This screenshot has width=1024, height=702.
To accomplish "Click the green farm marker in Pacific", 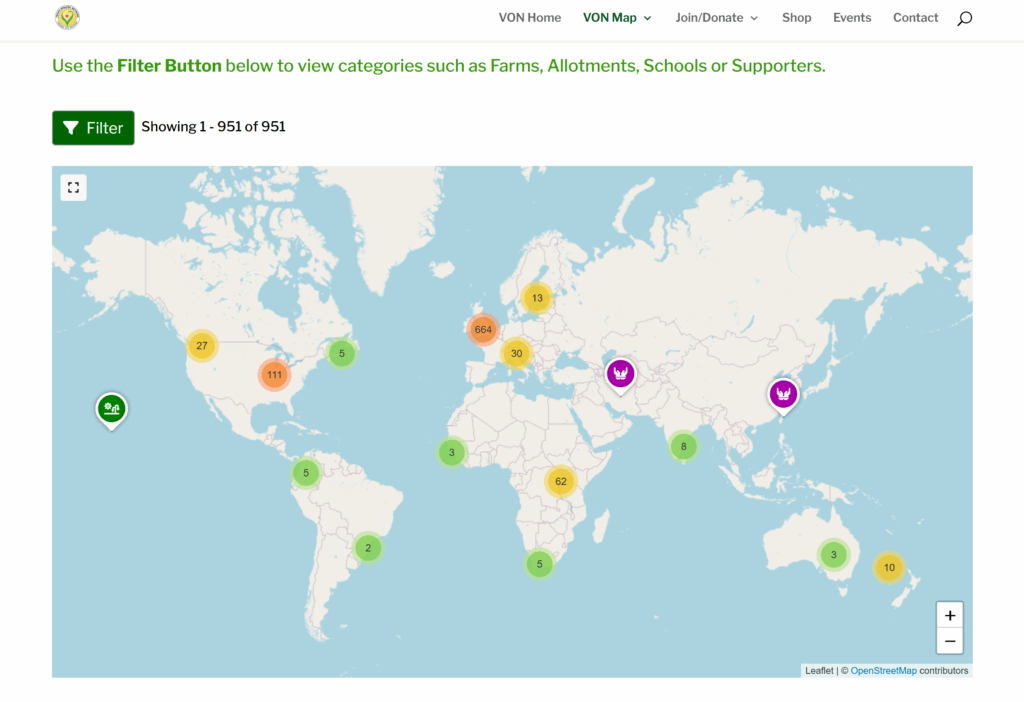I will click(111, 408).
